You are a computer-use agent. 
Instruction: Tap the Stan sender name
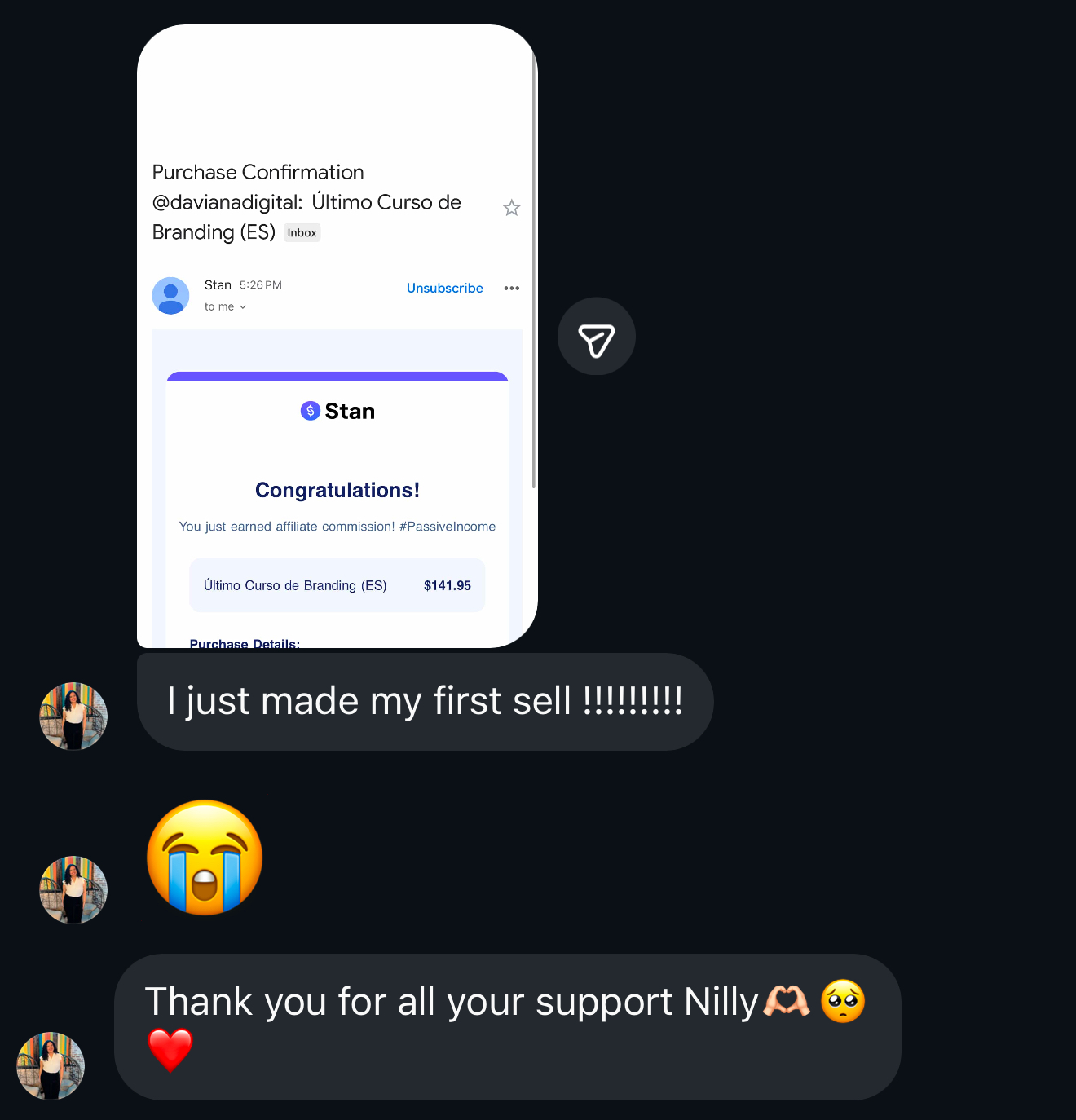218,284
